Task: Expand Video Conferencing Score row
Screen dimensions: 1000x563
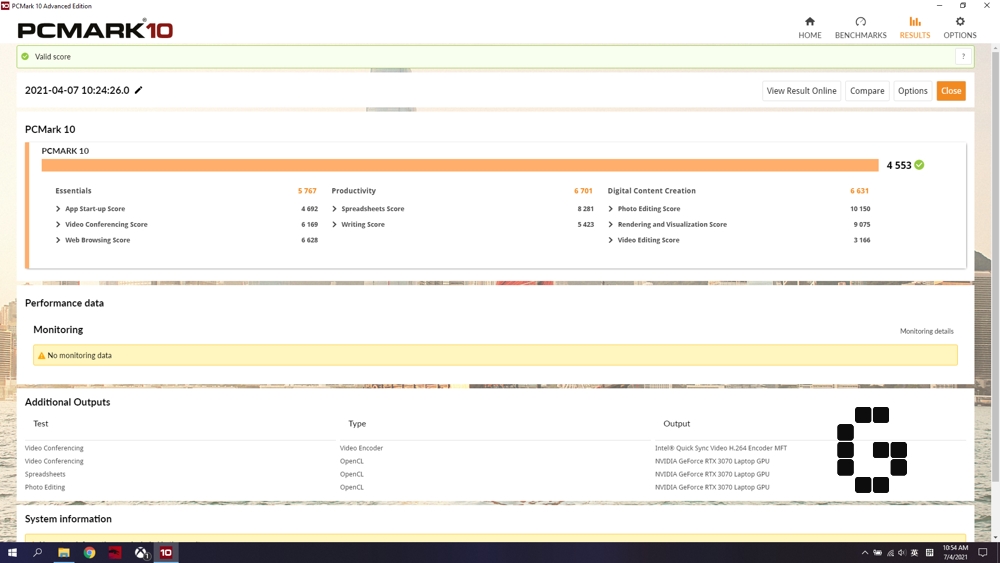Action: pyautogui.click(x=59, y=225)
